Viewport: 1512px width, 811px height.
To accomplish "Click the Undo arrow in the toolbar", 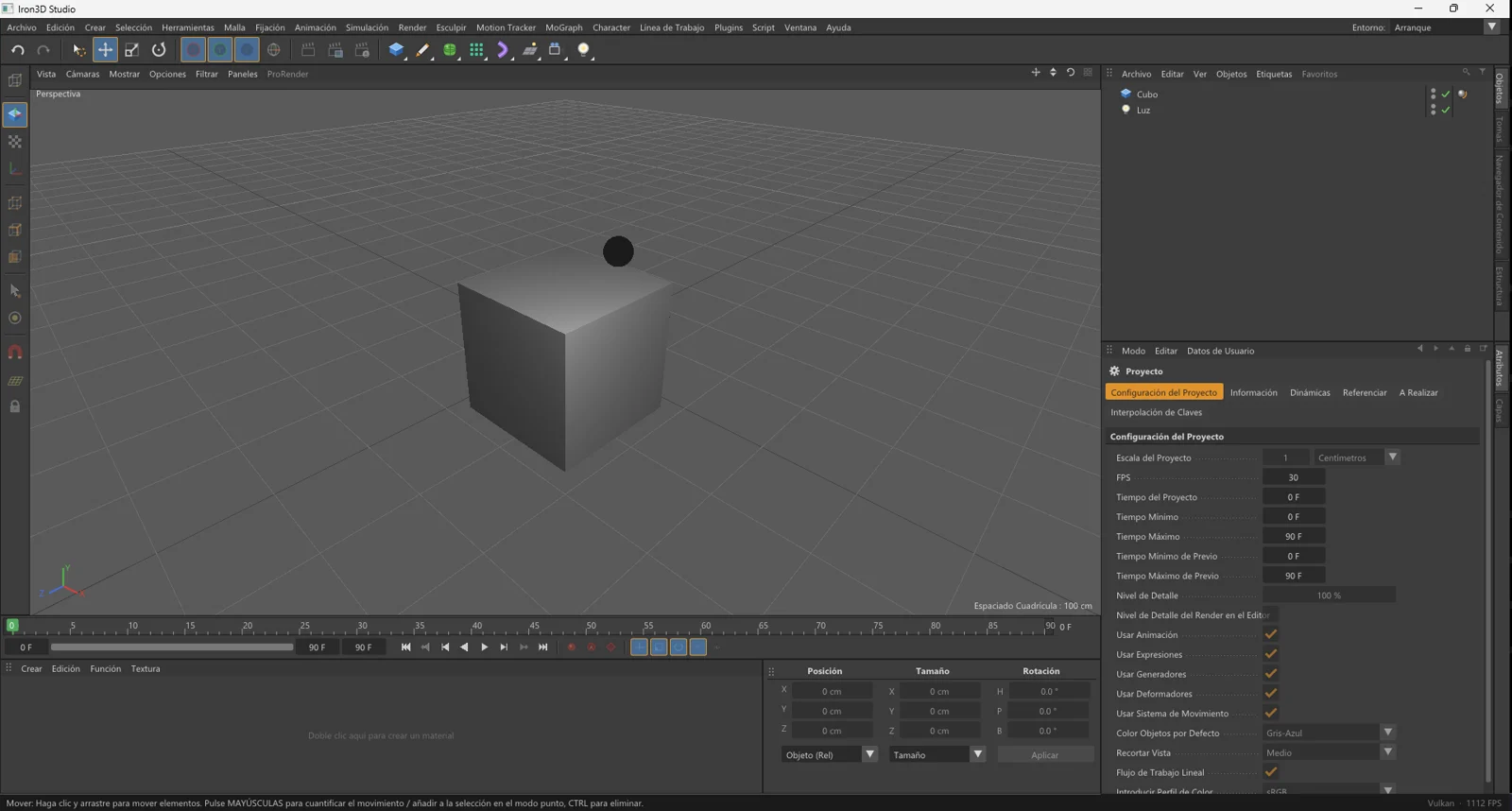I will tap(18, 50).
